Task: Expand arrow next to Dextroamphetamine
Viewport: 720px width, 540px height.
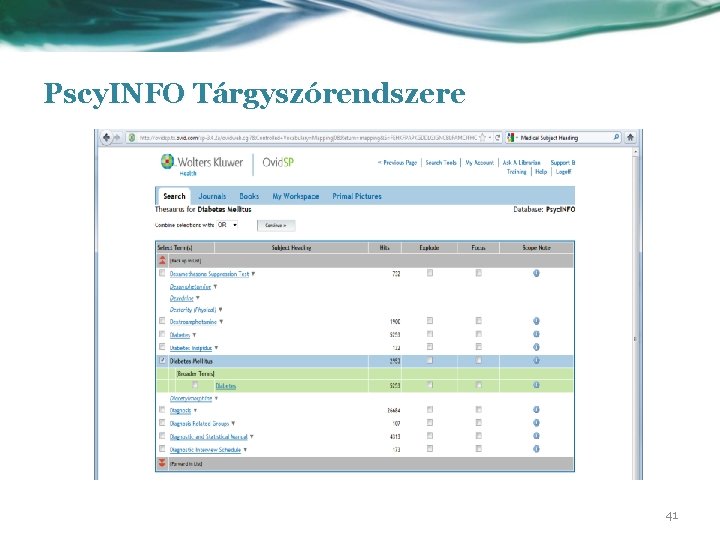Action: coord(221,321)
